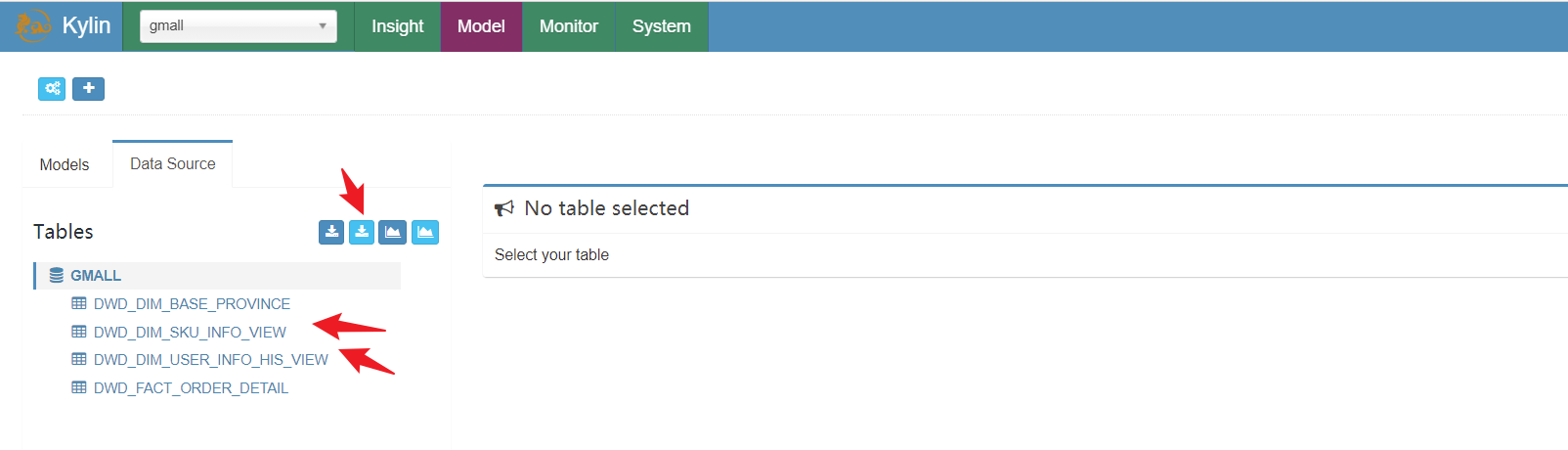Click the GMALL database icon

(57, 276)
